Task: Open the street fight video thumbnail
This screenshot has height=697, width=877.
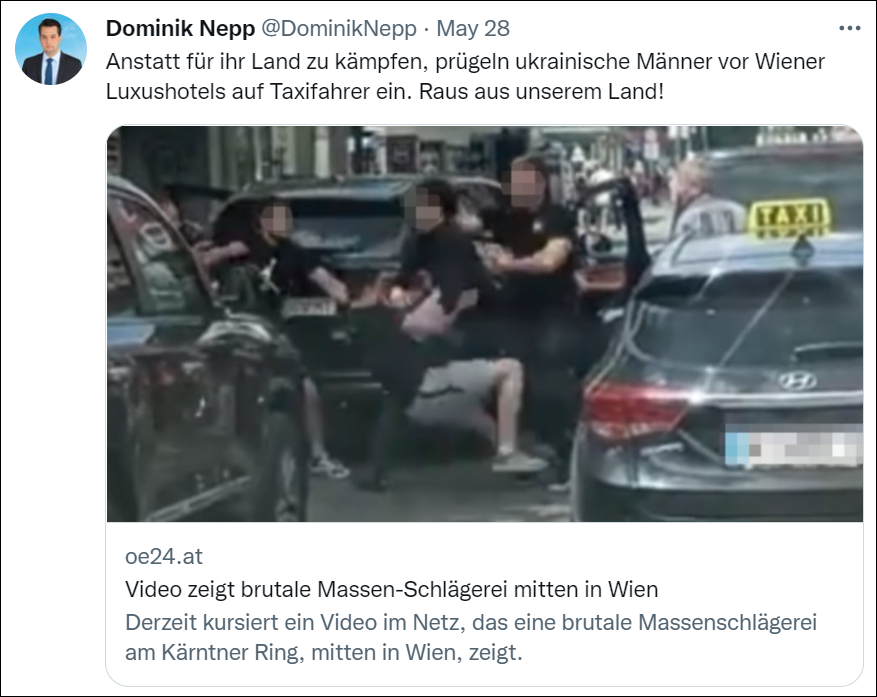Action: [484, 323]
